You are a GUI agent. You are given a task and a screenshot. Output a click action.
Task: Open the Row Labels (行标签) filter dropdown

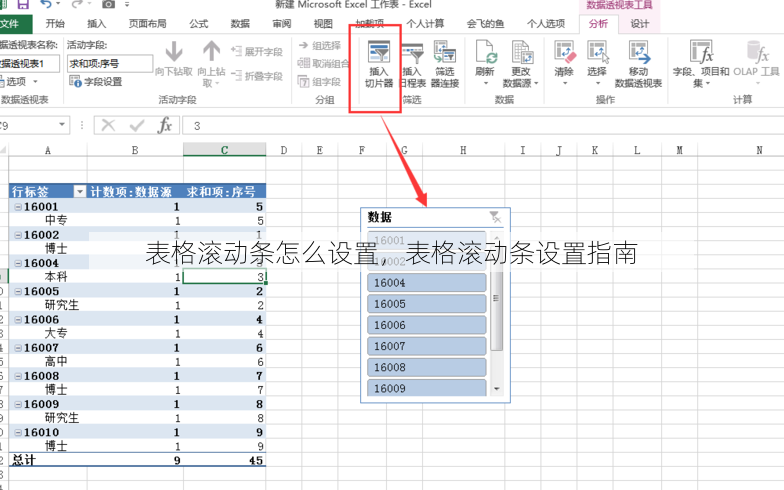[80, 192]
